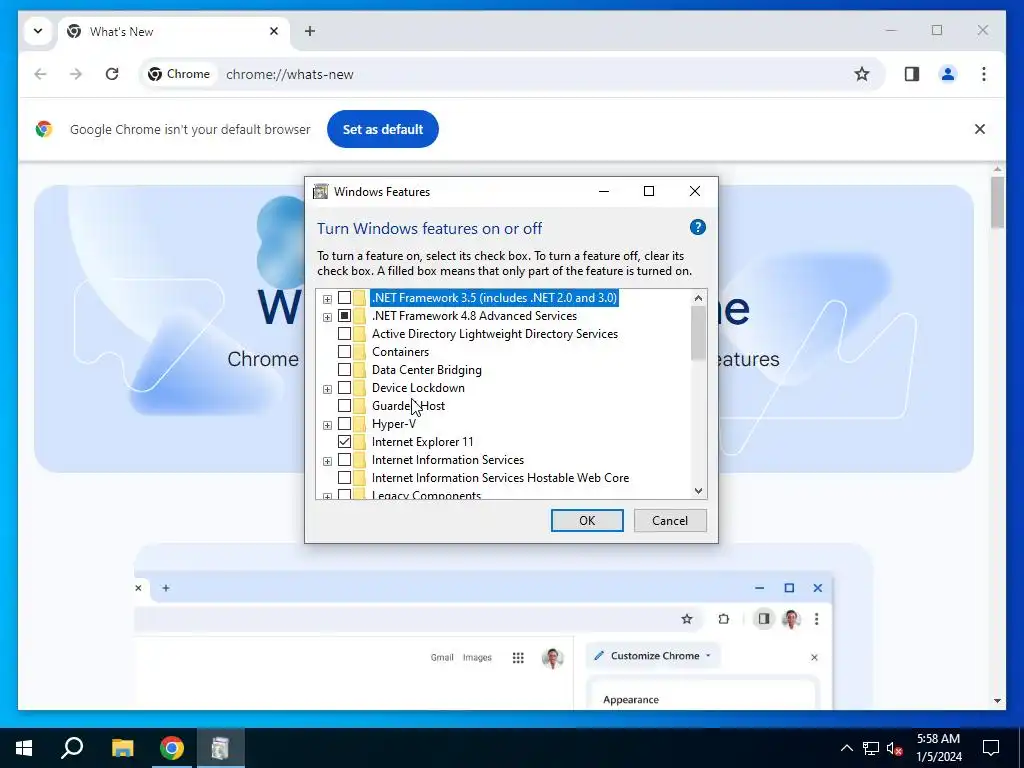The image size is (1024, 768).
Task: Click the Windows Features title bar icon
Action: 321,191
